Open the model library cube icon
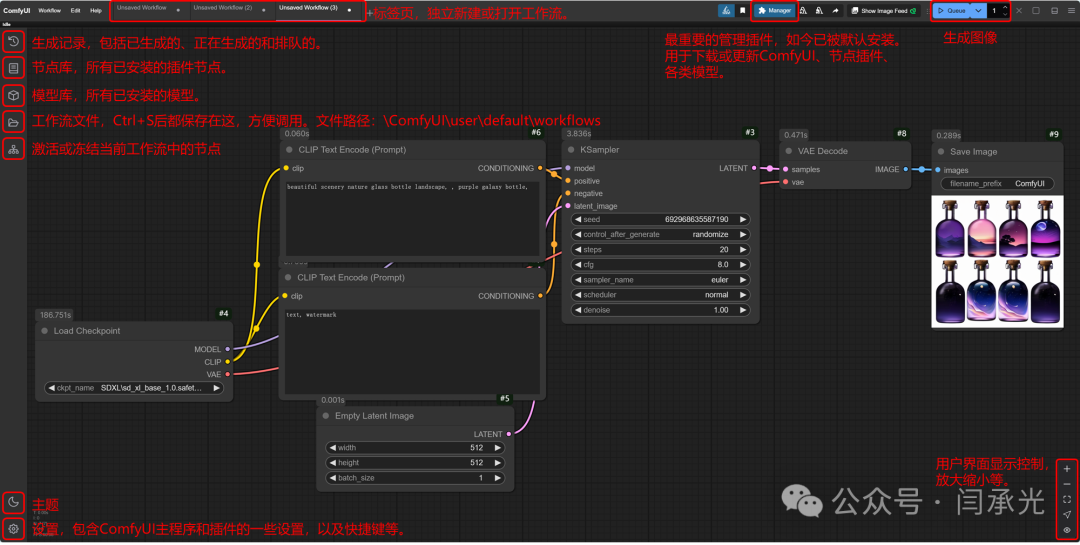 click(x=13, y=95)
